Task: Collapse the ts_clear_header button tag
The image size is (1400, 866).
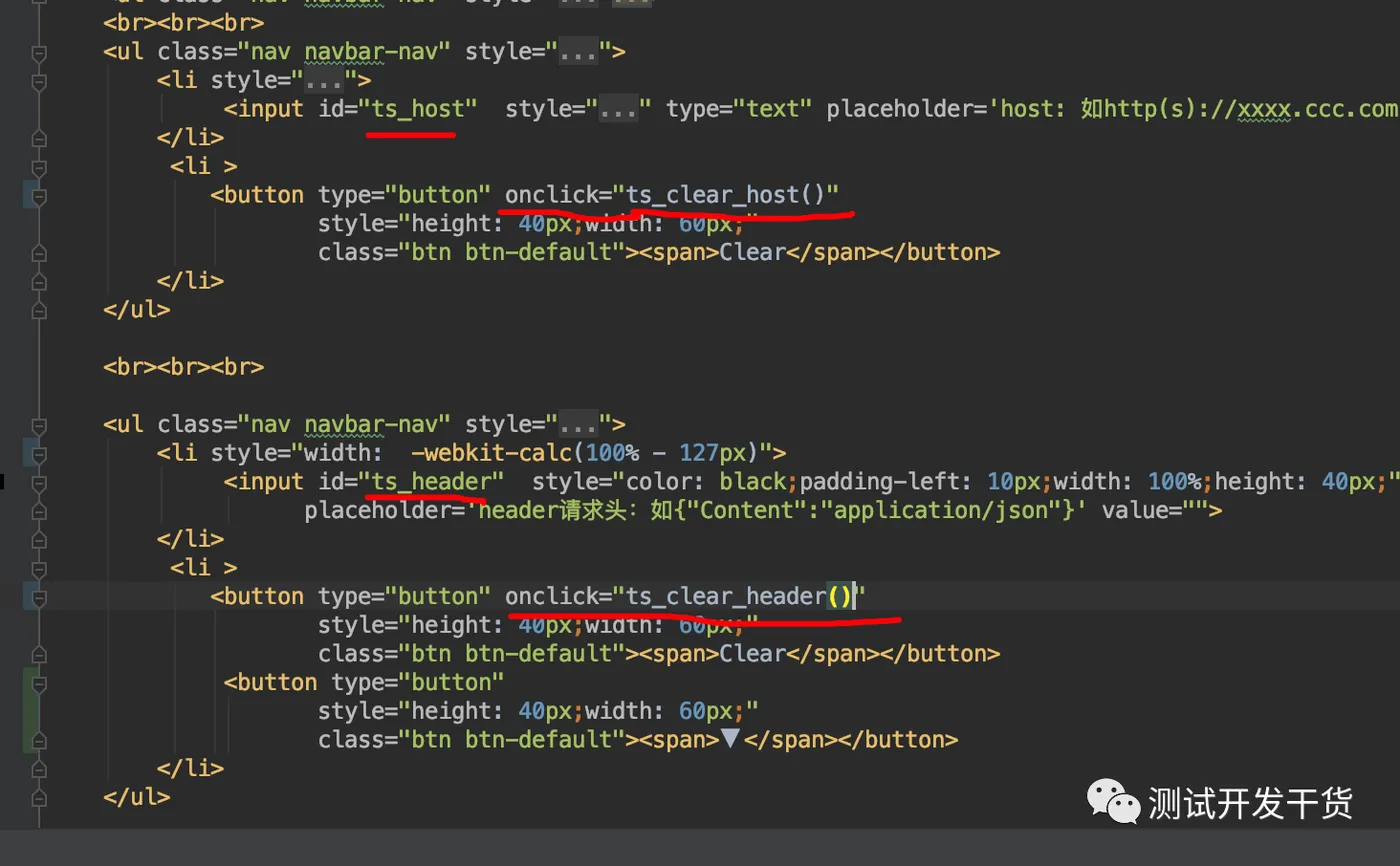Action: 39,597
